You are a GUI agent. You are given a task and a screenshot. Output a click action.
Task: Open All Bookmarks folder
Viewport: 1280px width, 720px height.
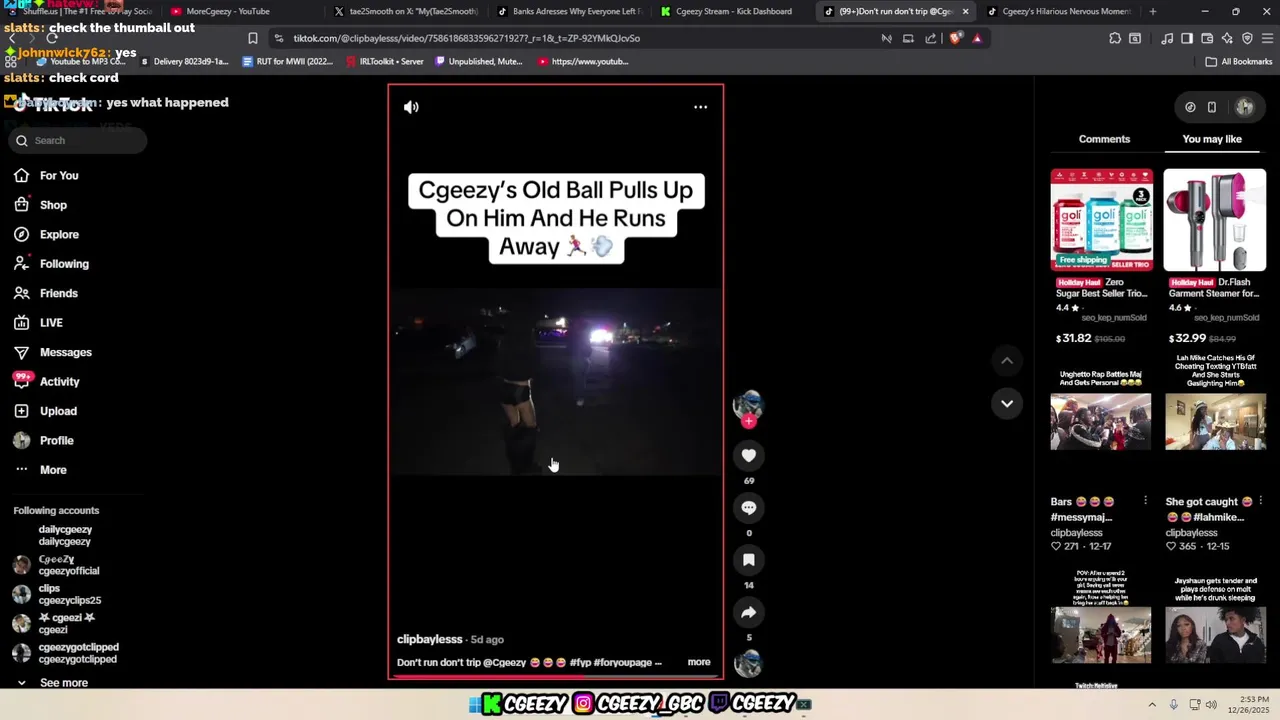point(1239,61)
